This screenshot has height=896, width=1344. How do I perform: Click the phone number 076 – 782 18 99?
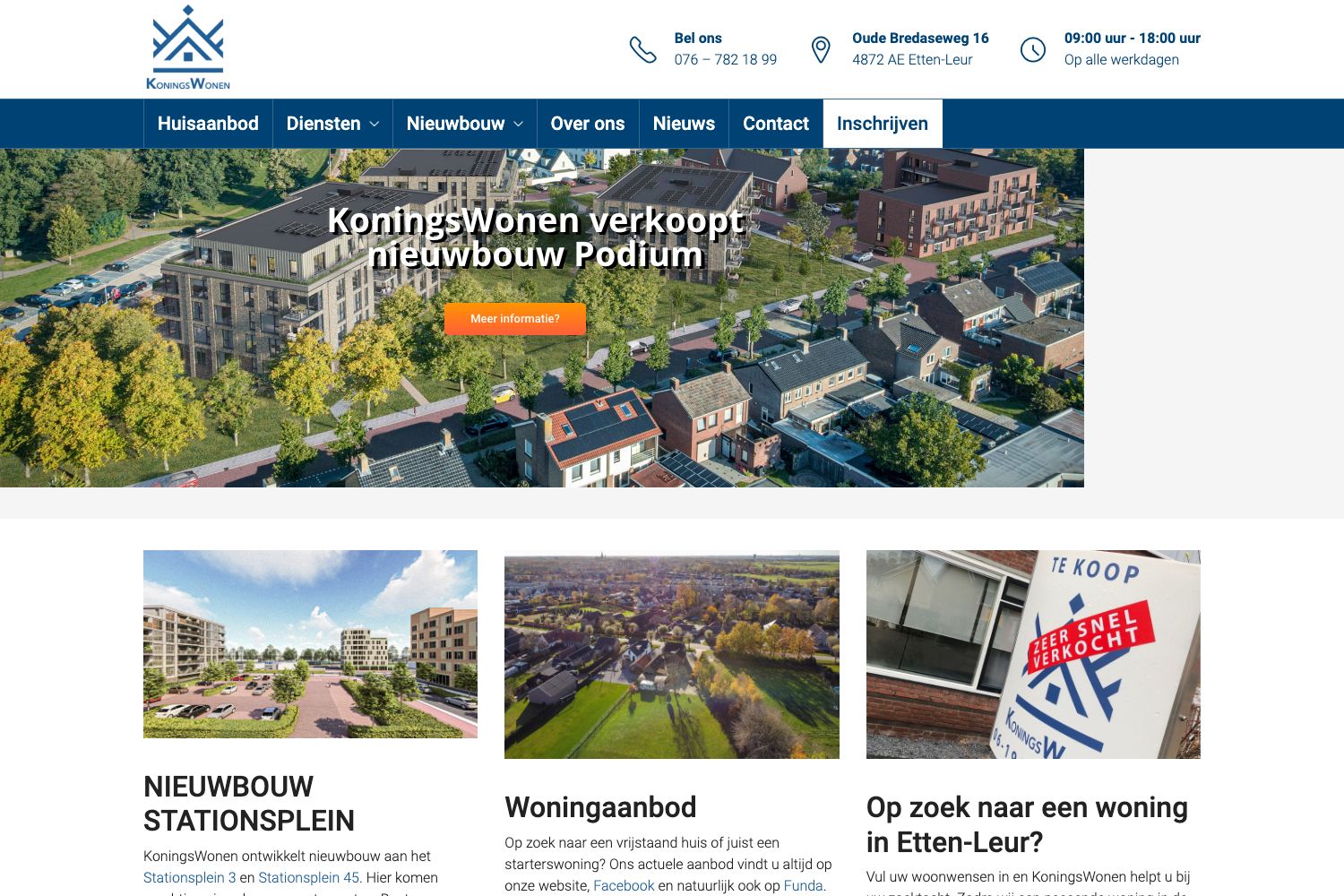tap(726, 59)
